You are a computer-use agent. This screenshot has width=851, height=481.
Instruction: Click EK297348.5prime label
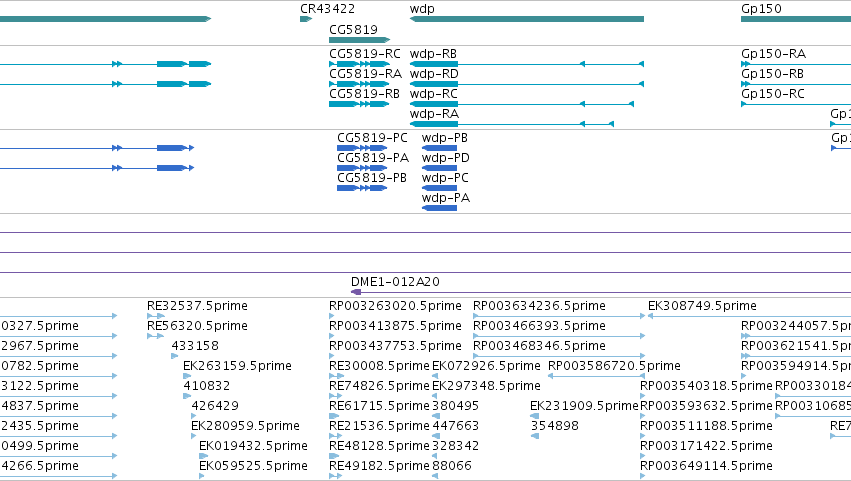click(x=486, y=386)
